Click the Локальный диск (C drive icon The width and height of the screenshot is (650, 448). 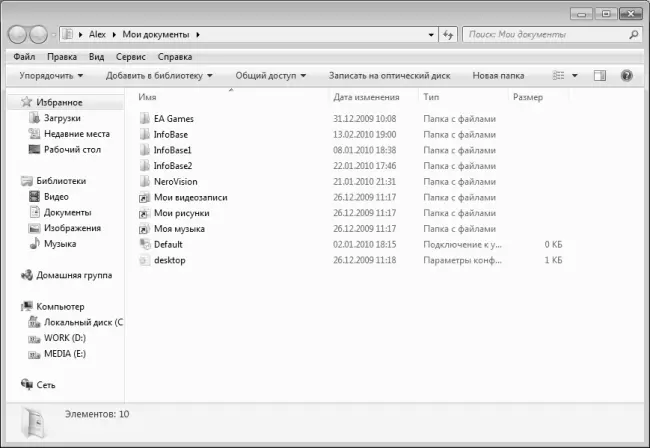pos(34,322)
